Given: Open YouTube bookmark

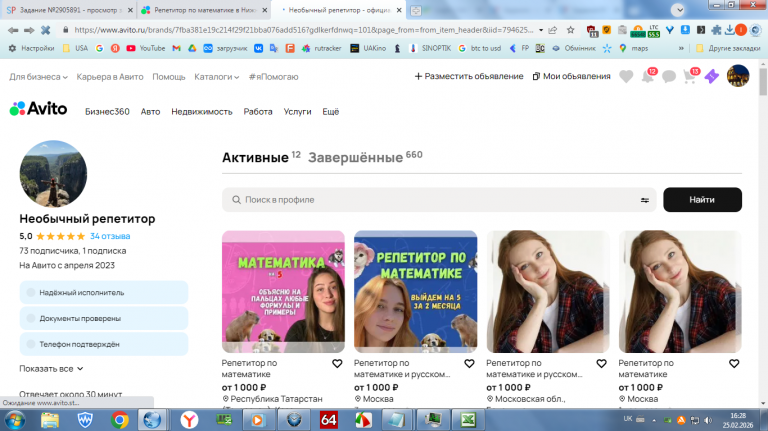Looking at the screenshot, I should (x=145, y=48).
